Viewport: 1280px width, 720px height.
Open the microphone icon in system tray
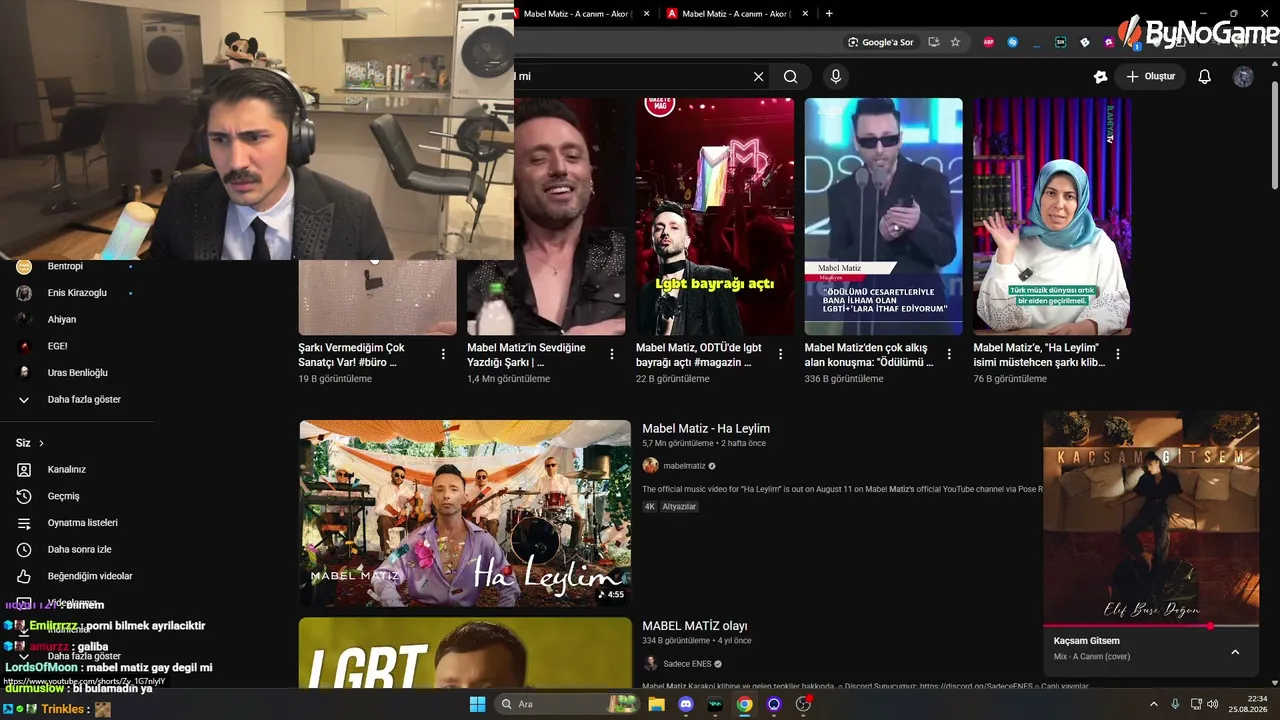[1175, 704]
